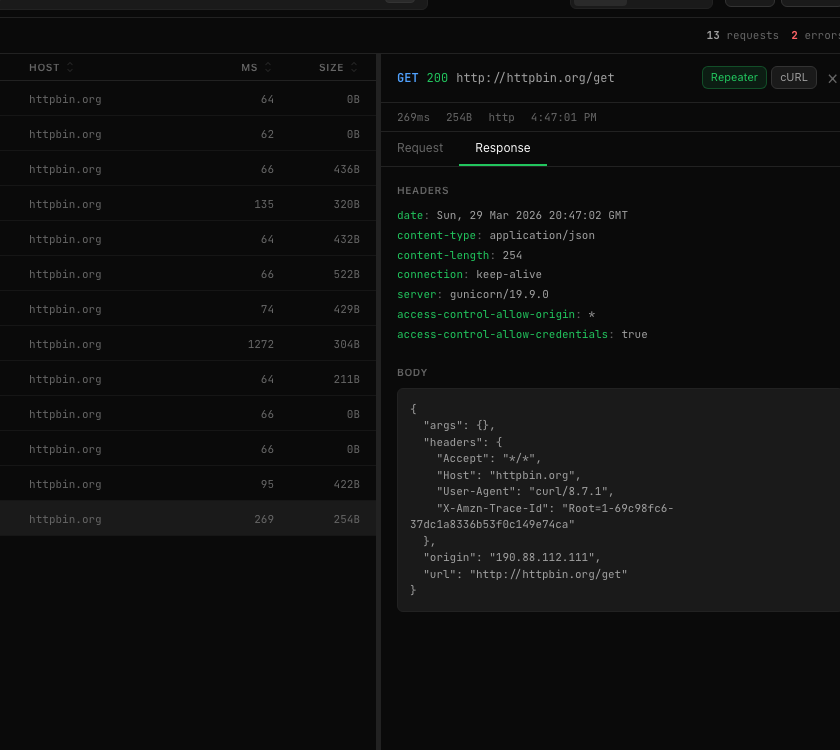The image size is (840, 750).
Task: Click the 135 ms value cell
Action: click(x=264, y=204)
